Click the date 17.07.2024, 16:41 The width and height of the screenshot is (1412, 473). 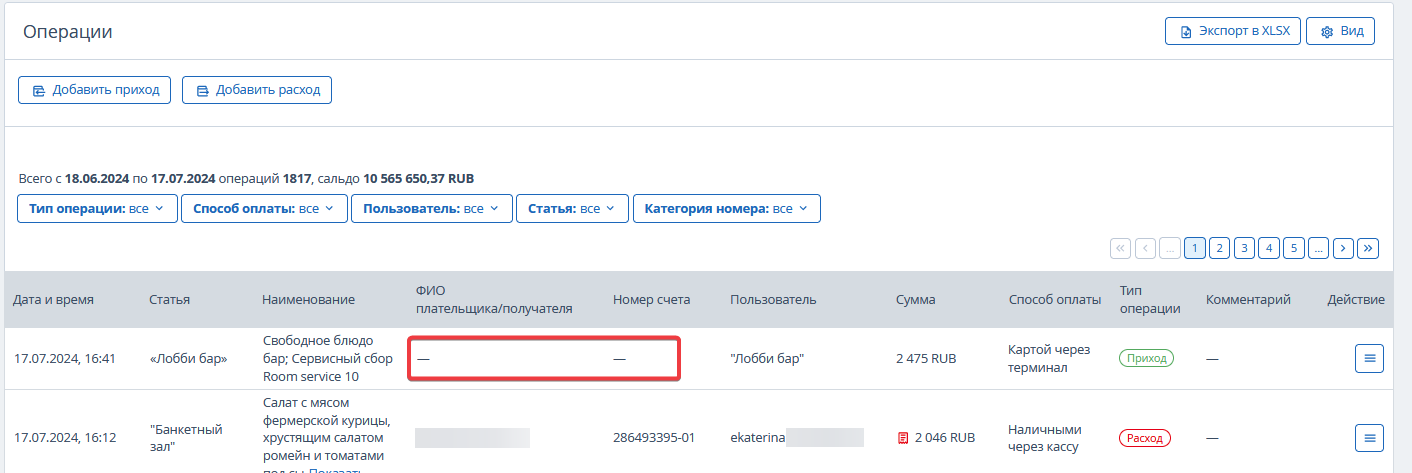click(x=65, y=359)
